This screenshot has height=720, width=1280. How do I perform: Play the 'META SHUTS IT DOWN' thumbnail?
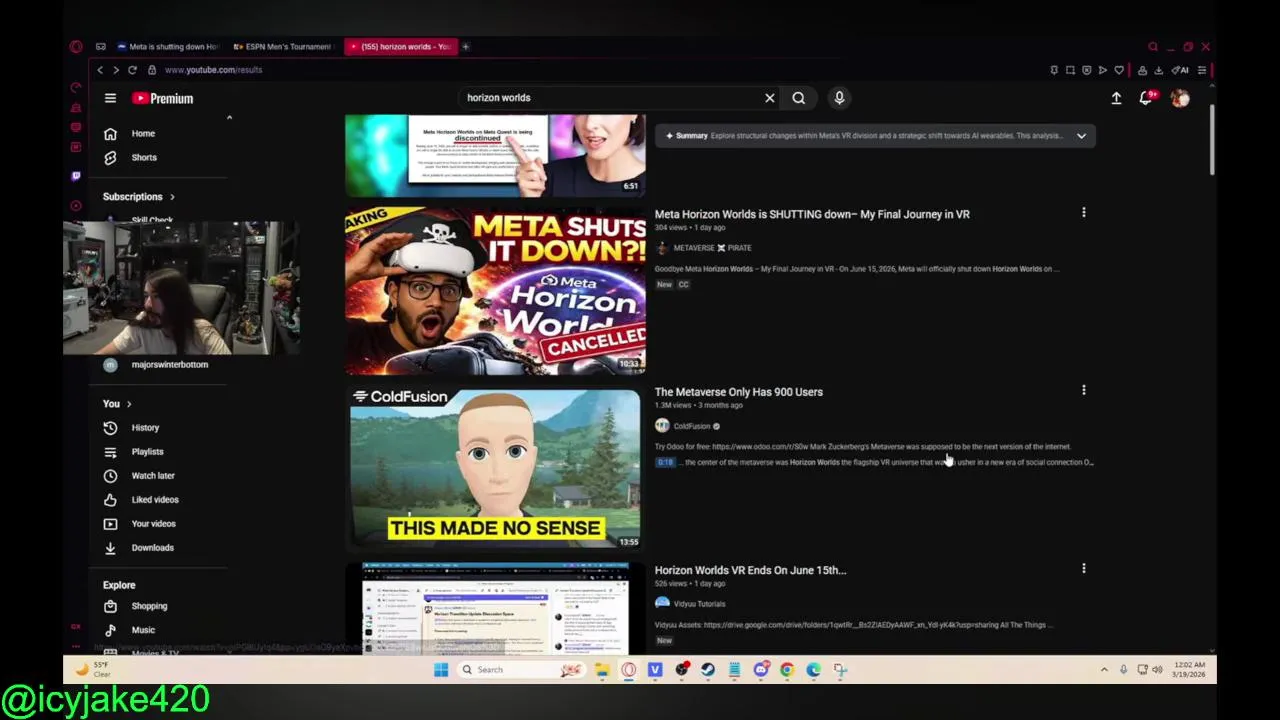coord(495,291)
